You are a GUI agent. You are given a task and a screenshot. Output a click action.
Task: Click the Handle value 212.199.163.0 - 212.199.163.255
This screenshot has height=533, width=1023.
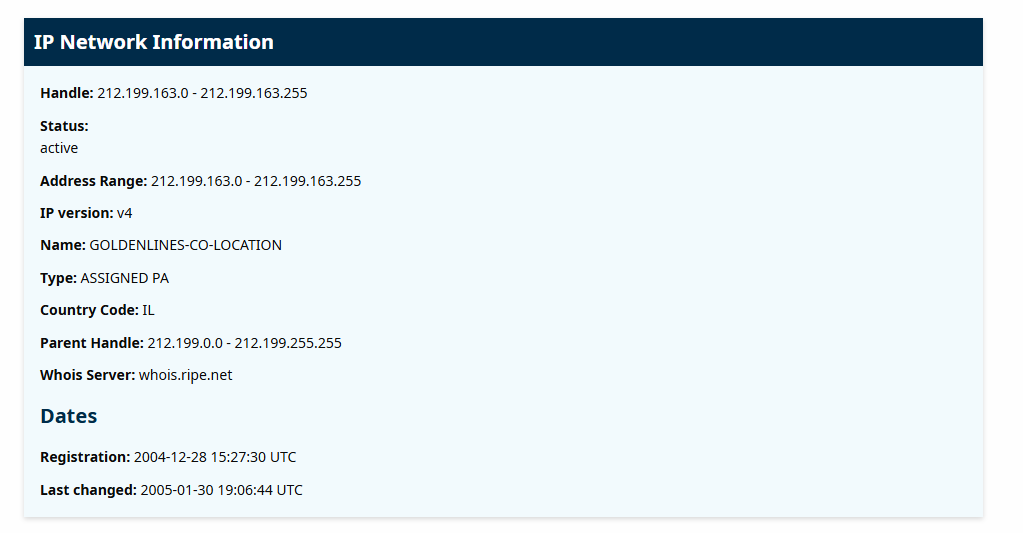[x=202, y=93]
